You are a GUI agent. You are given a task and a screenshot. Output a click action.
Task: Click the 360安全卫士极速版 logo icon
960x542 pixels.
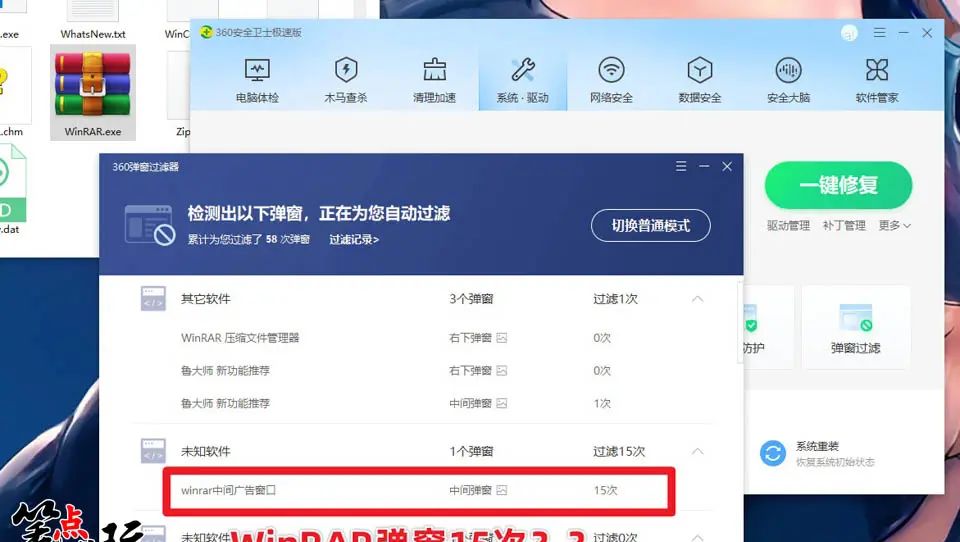pos(206,32)
